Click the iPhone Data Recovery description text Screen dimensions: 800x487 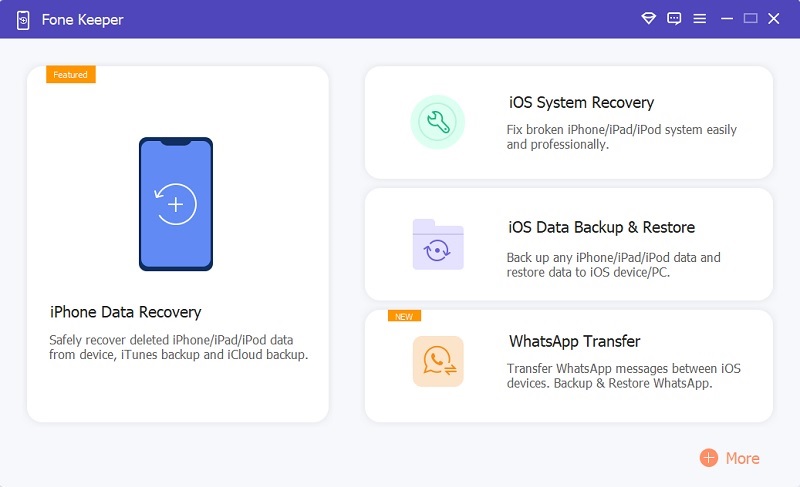[177, 347]
